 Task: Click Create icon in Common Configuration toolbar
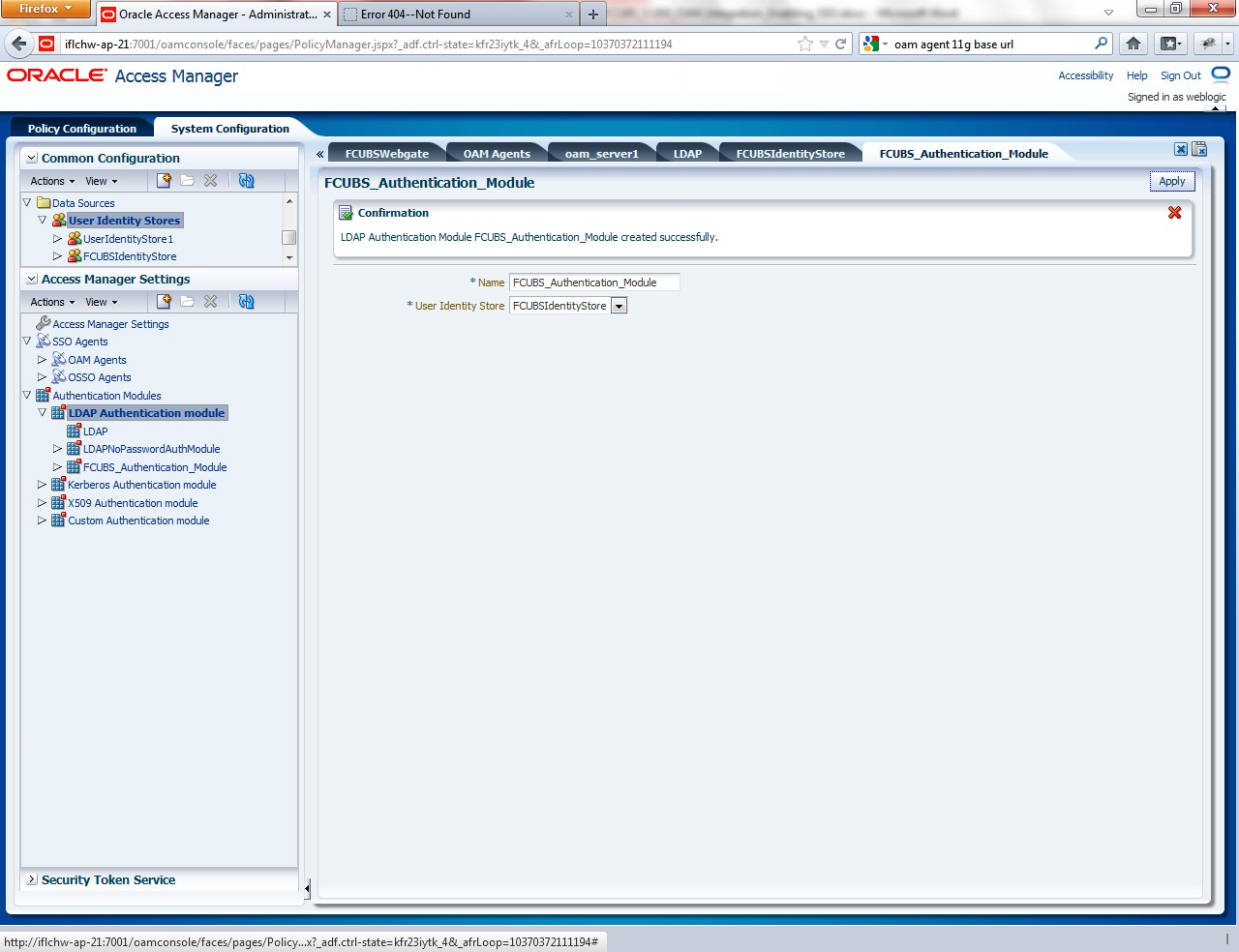(164, 181)
